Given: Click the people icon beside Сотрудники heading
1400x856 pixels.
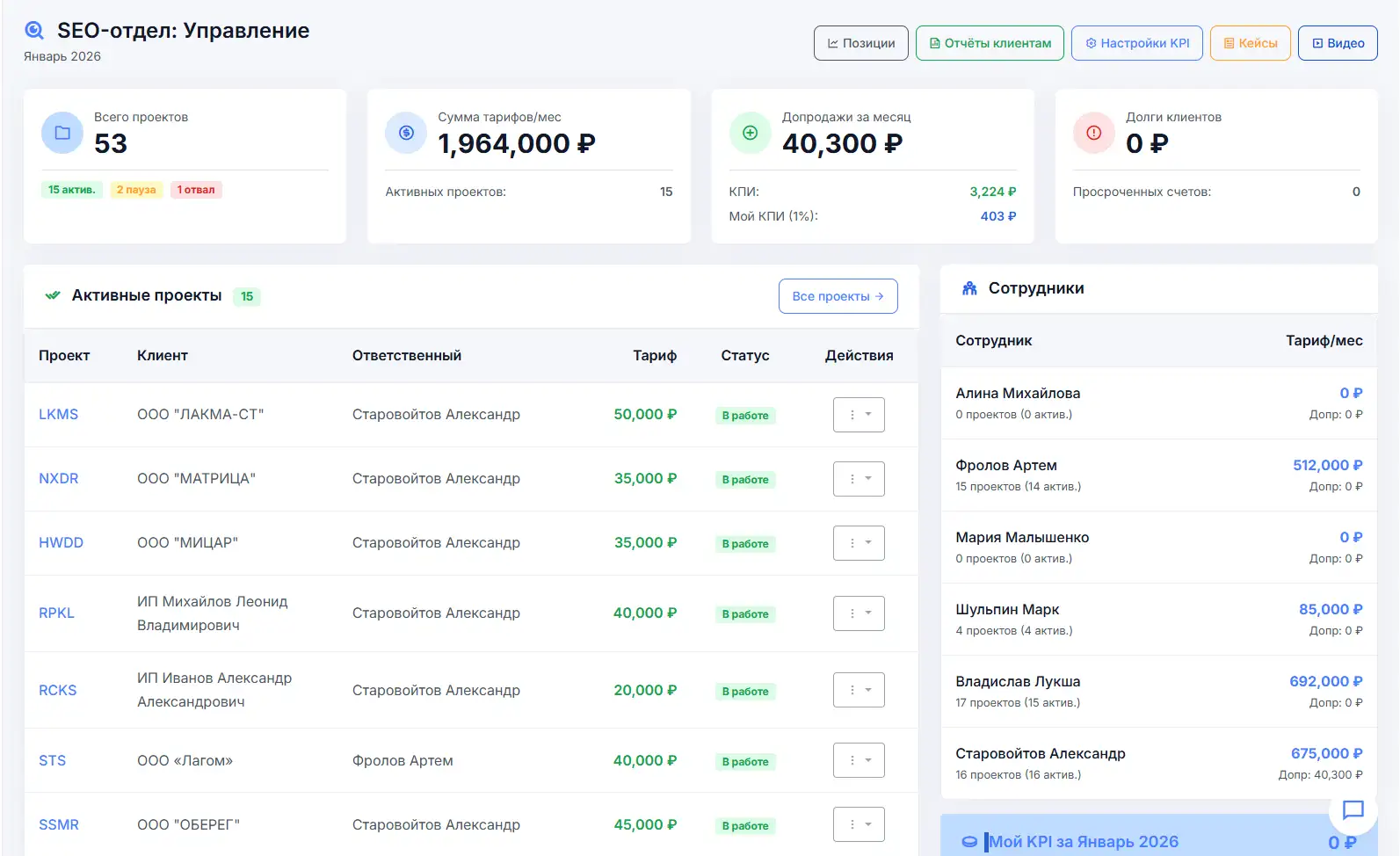Looking at the screenshot, I should click(969, 288).
